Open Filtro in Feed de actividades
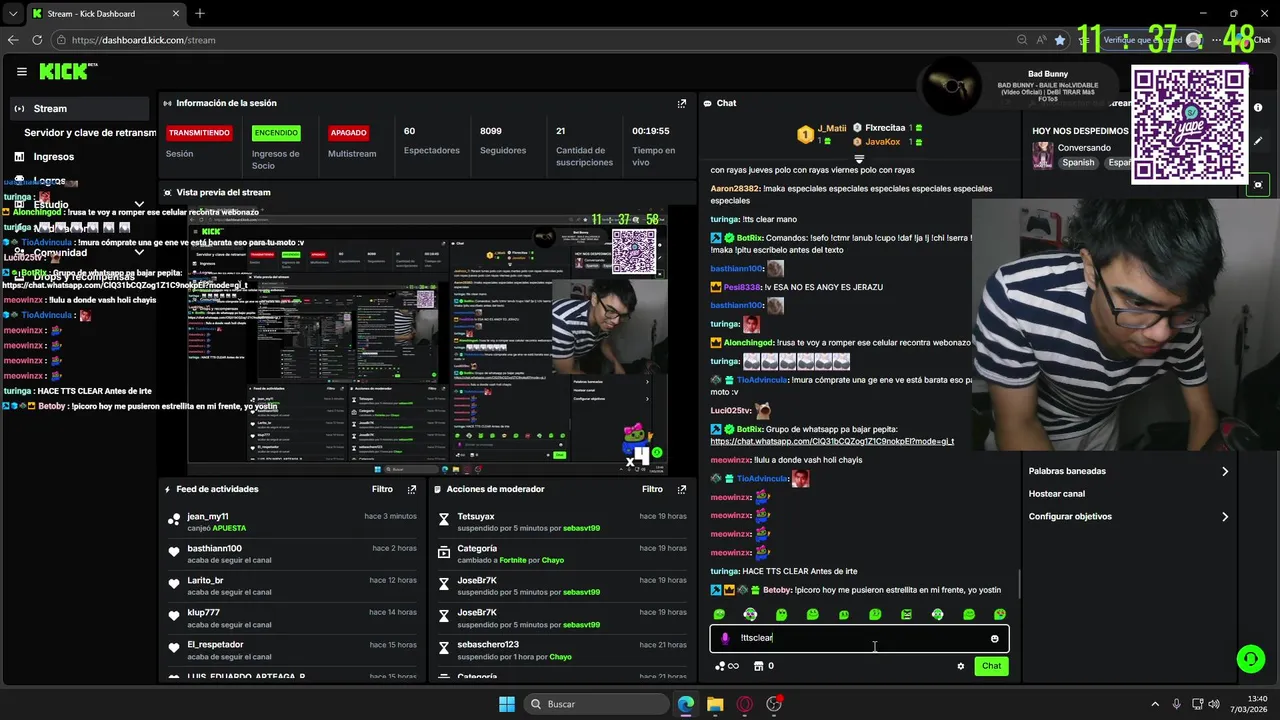The width and height of the screenshot is (1280, 720). click(x=382, y=489)
